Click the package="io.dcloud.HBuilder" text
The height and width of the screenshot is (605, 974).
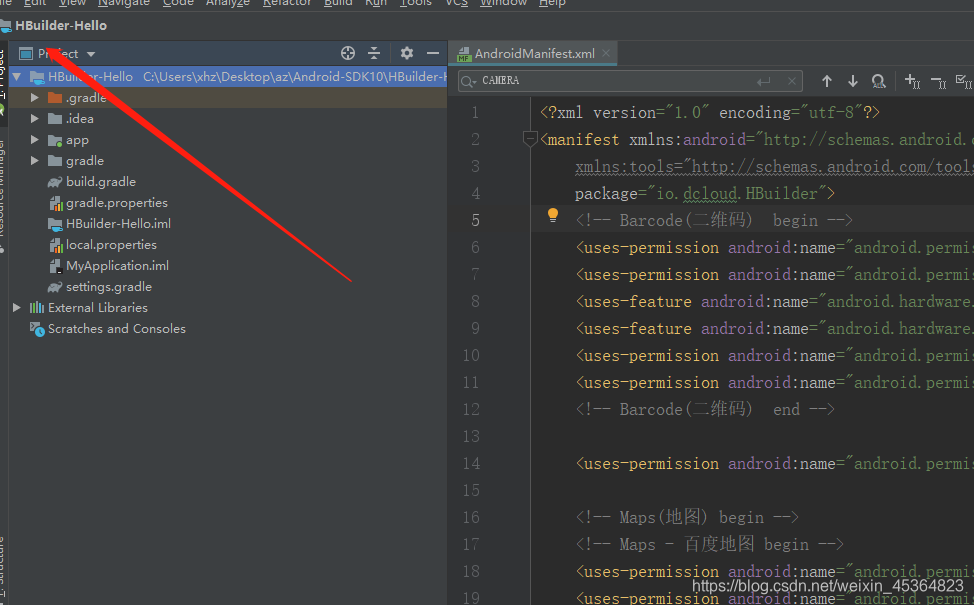tap(704, 194)
